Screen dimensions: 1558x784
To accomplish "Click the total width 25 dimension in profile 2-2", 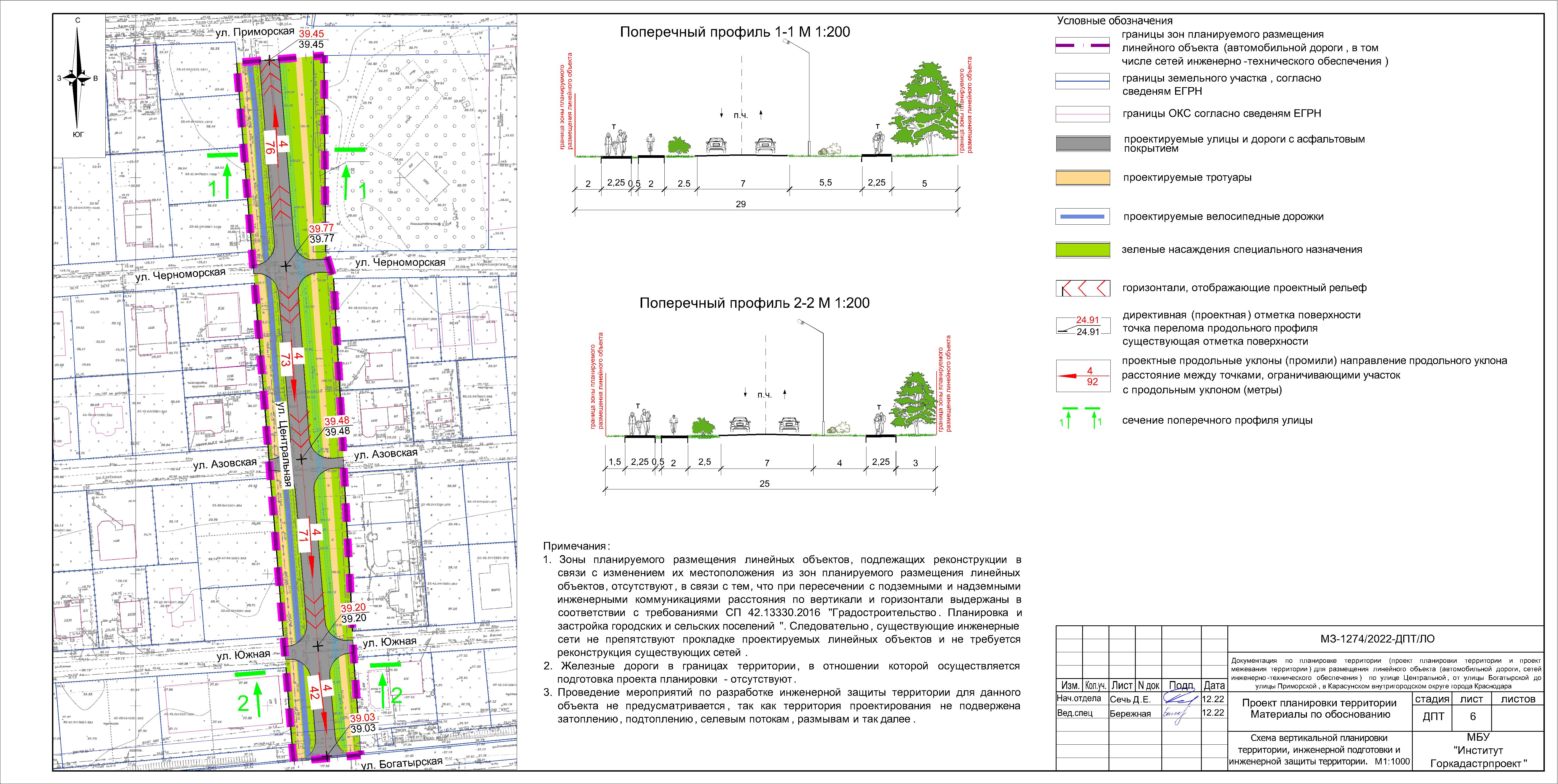I will click(x=764, y=484).
